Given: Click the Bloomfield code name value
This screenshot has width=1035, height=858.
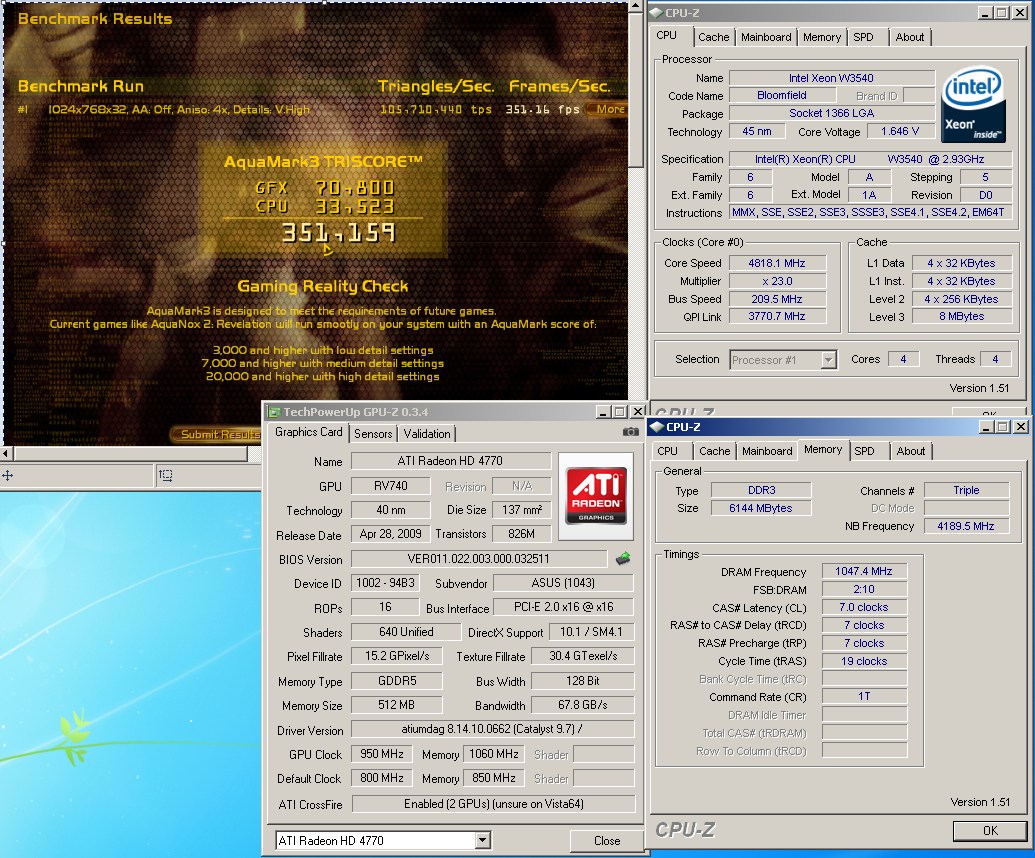Looking at the screenshot, I should pyautogui.click(x=782, y=95).
